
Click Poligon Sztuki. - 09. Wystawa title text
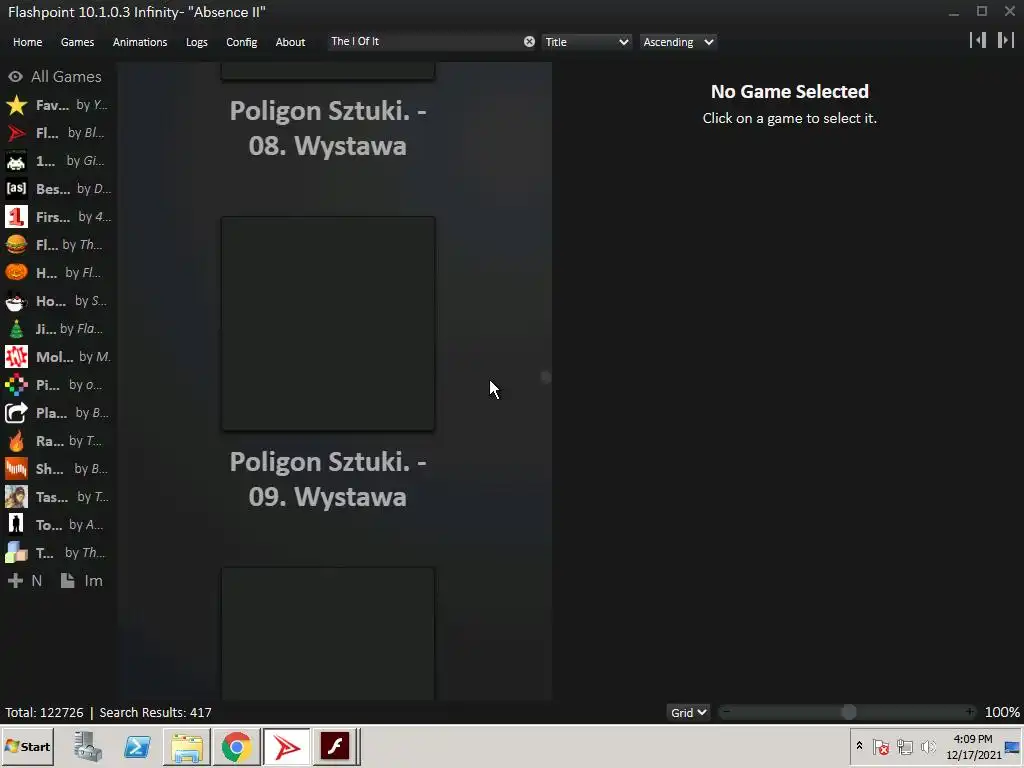click(x=328, y=479)
